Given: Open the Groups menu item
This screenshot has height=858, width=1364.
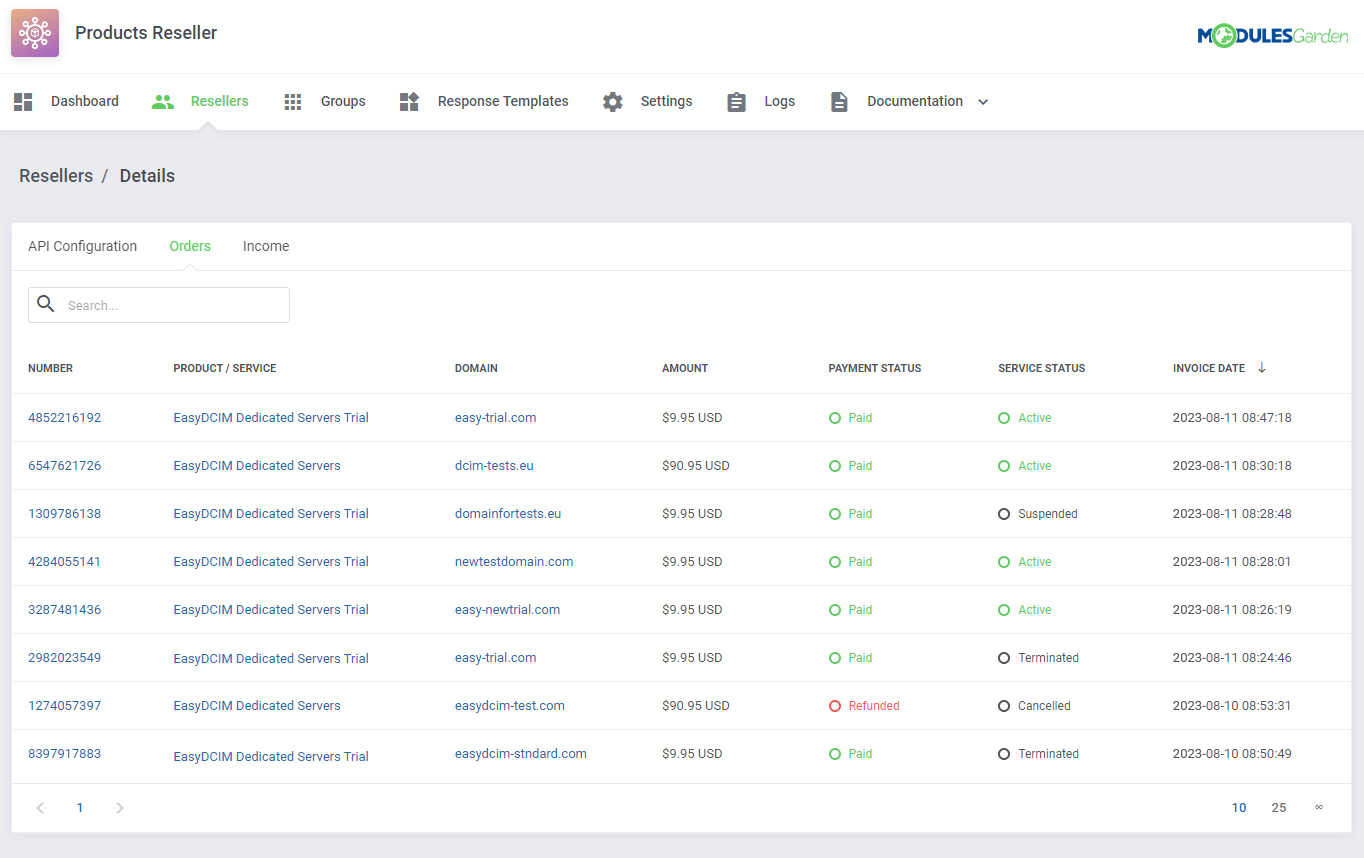Looking at the screenshot, I should pyautogui.click(x=343, y=101).
